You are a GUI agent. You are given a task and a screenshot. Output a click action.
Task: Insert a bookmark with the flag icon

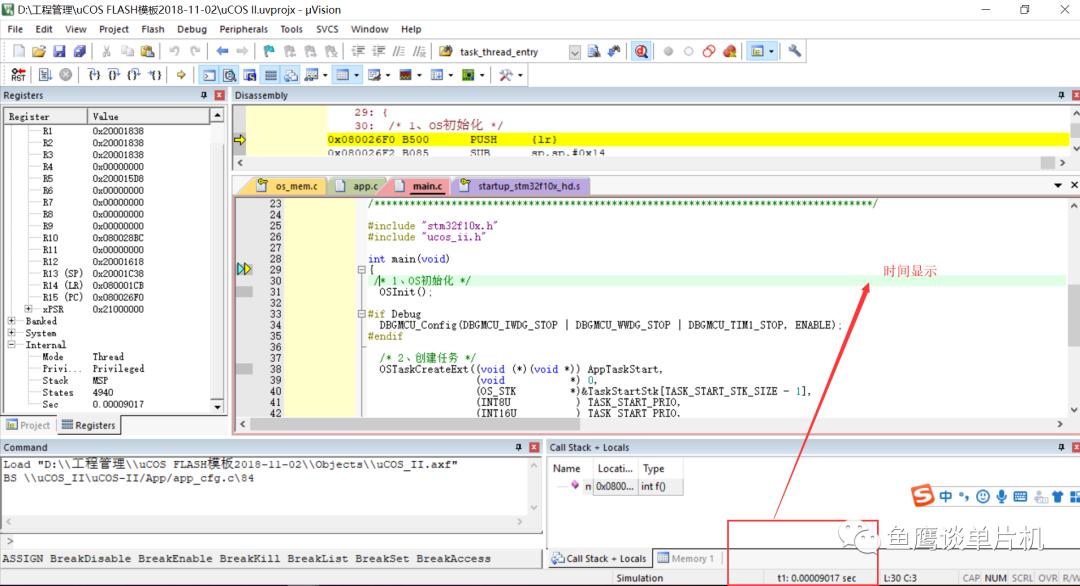tap(269, 51)
